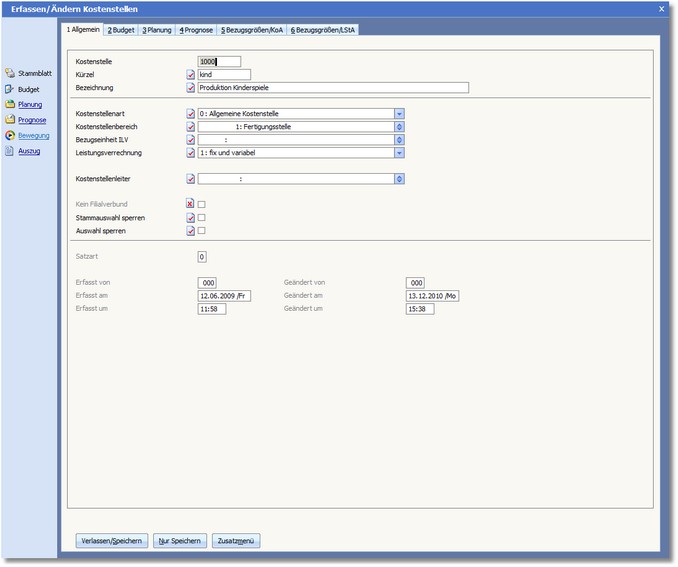Screen dimensions: 678x567
Task: Enable the Stammauswahl sperren checkbox
Action: [202, 217]
